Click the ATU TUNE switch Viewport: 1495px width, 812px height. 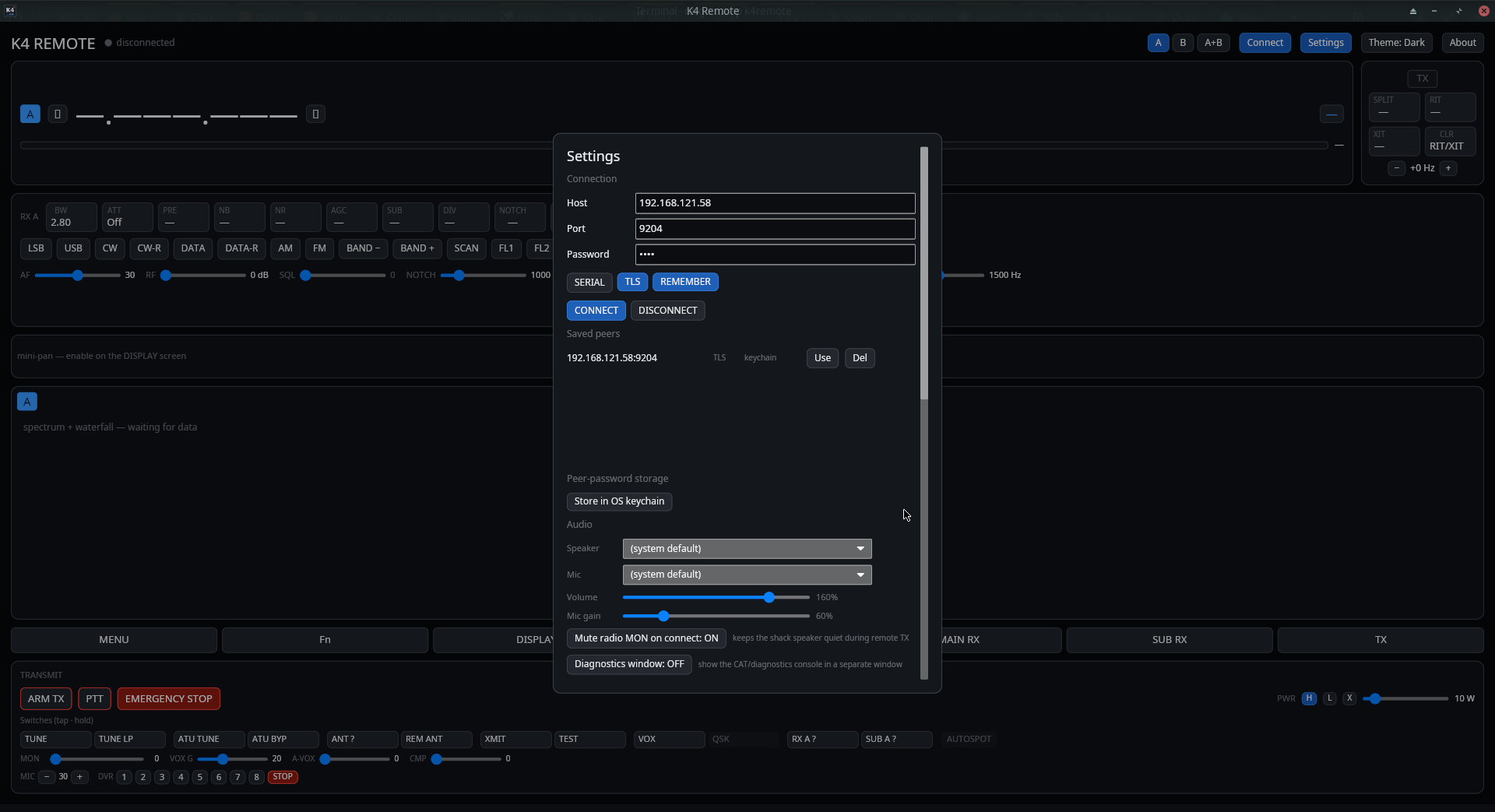tap(208, 740)
